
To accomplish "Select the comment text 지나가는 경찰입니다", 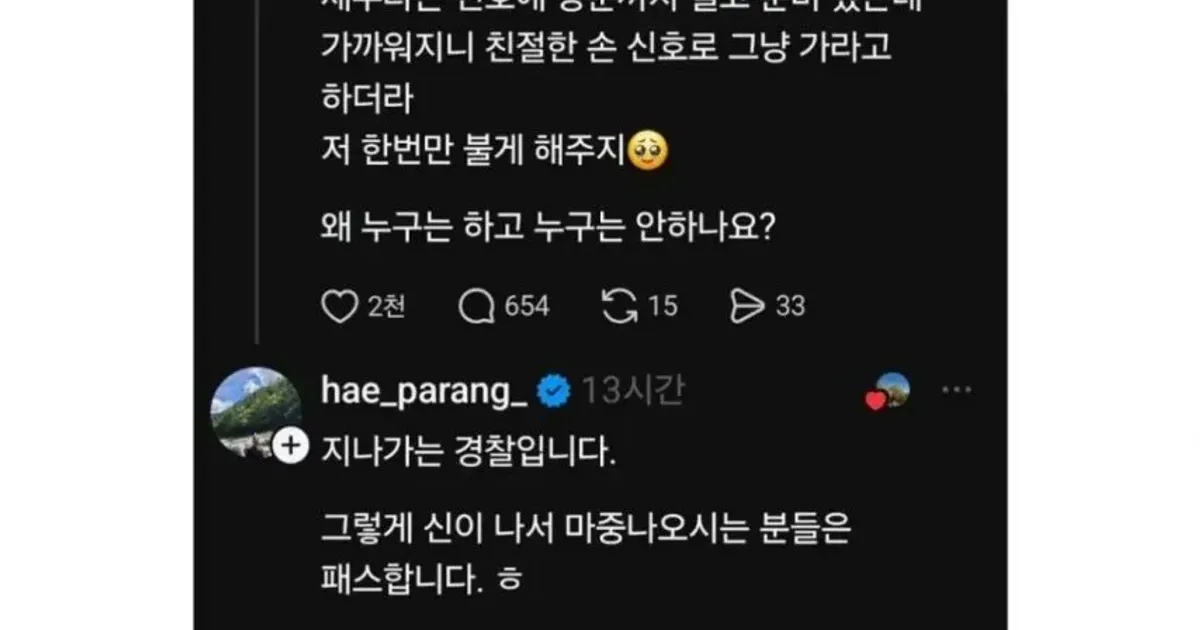I will 470,449.
